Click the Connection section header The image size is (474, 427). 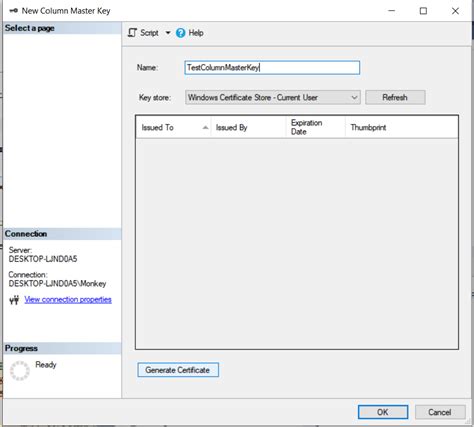pyautogui.click(x=62, y=234)
